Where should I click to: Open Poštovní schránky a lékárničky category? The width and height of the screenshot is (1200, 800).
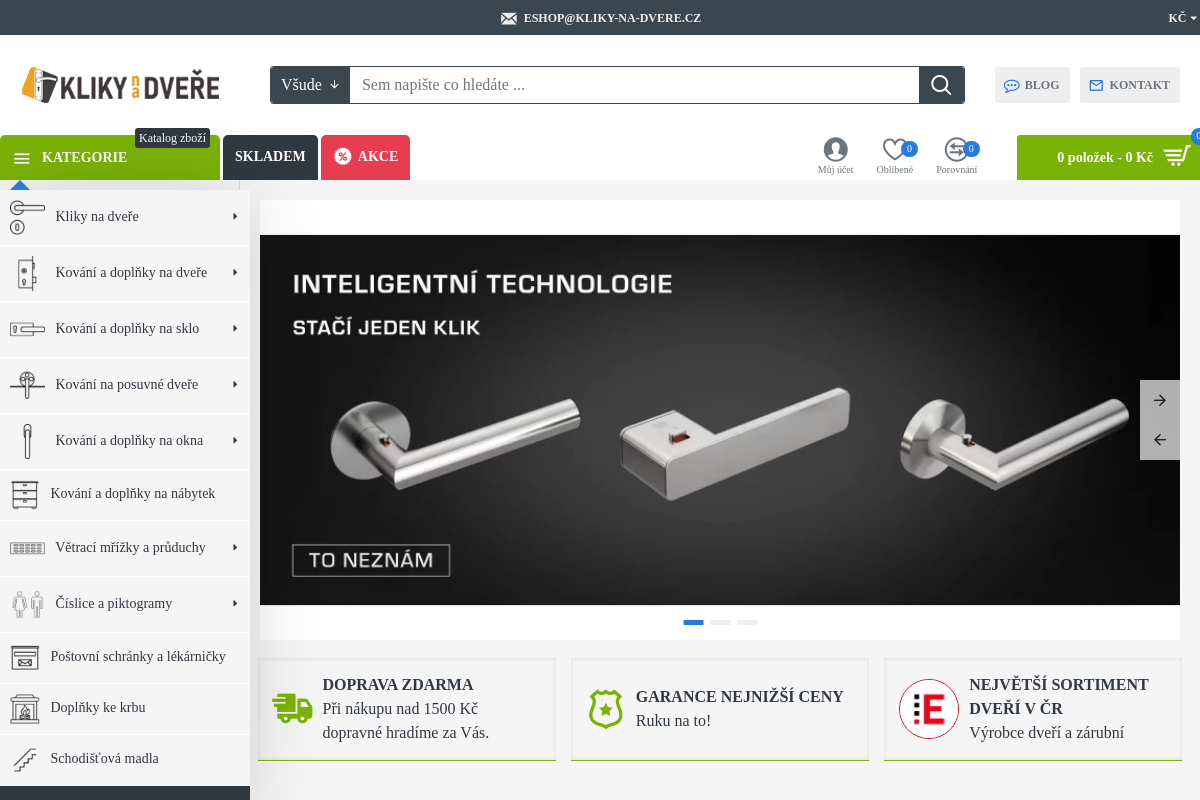[137, 657]
